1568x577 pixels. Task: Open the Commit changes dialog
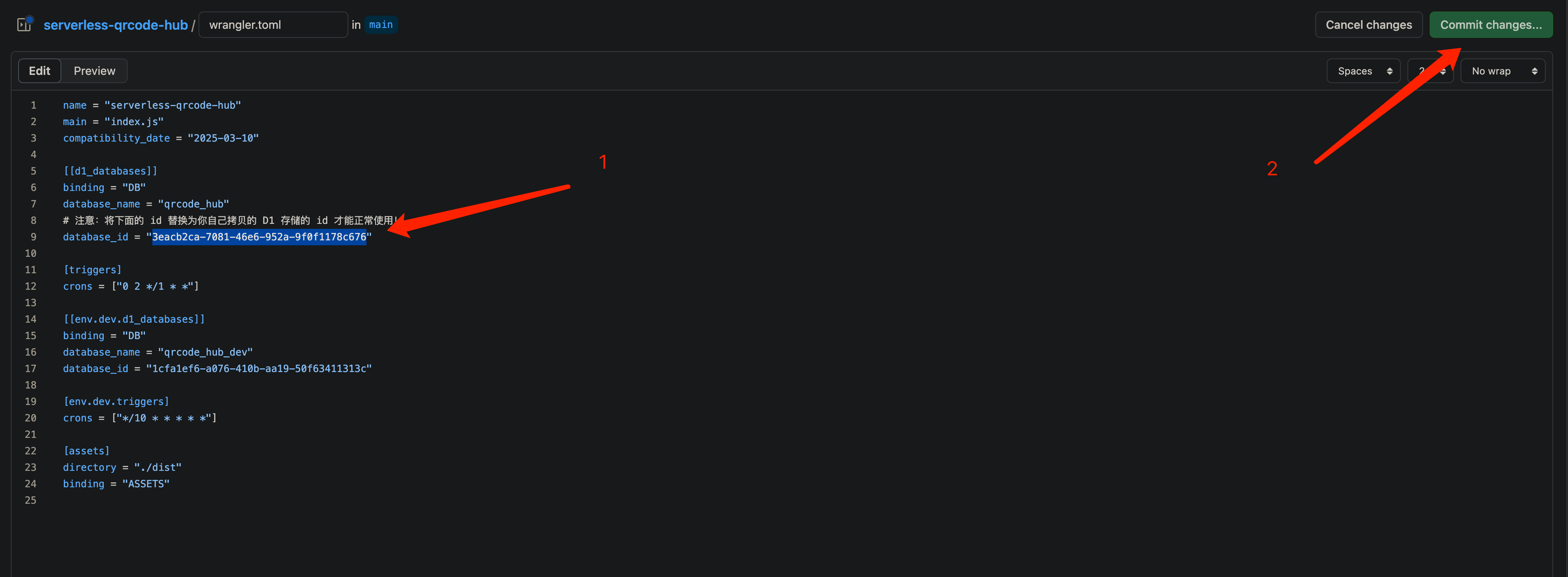(1491, 25)
